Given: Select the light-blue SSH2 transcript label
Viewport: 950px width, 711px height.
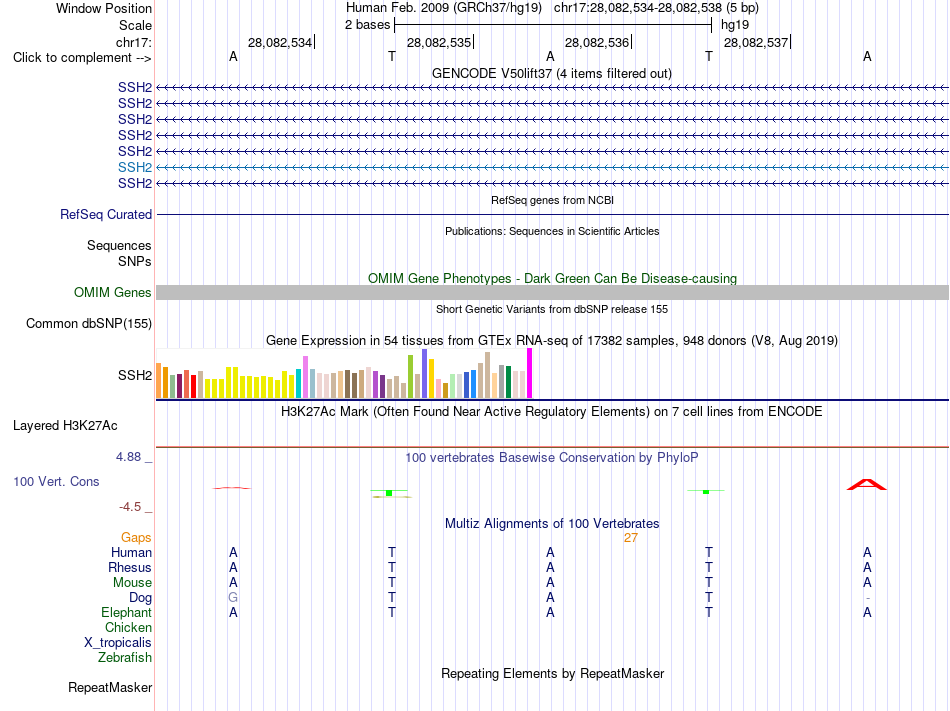Looking at the screenshot, I should point(135,167).
